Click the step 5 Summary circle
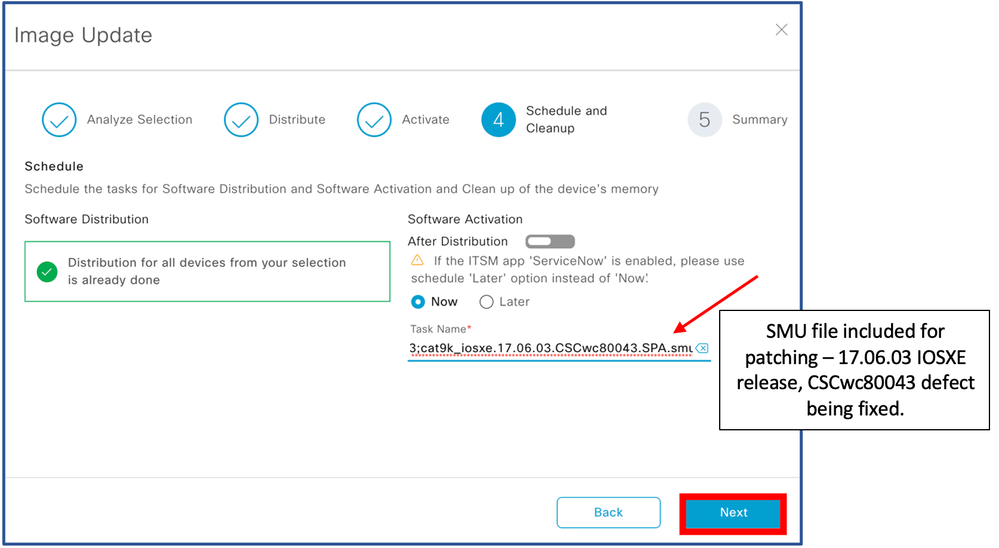This screenshot has width=999, height=548. point(705,120)
